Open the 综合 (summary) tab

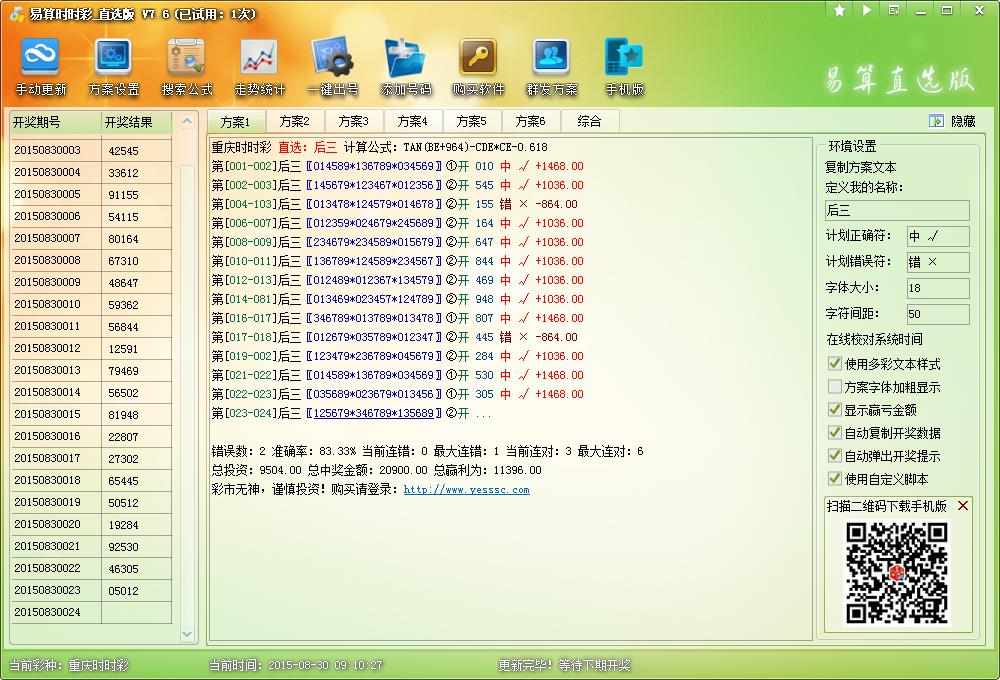590,120
